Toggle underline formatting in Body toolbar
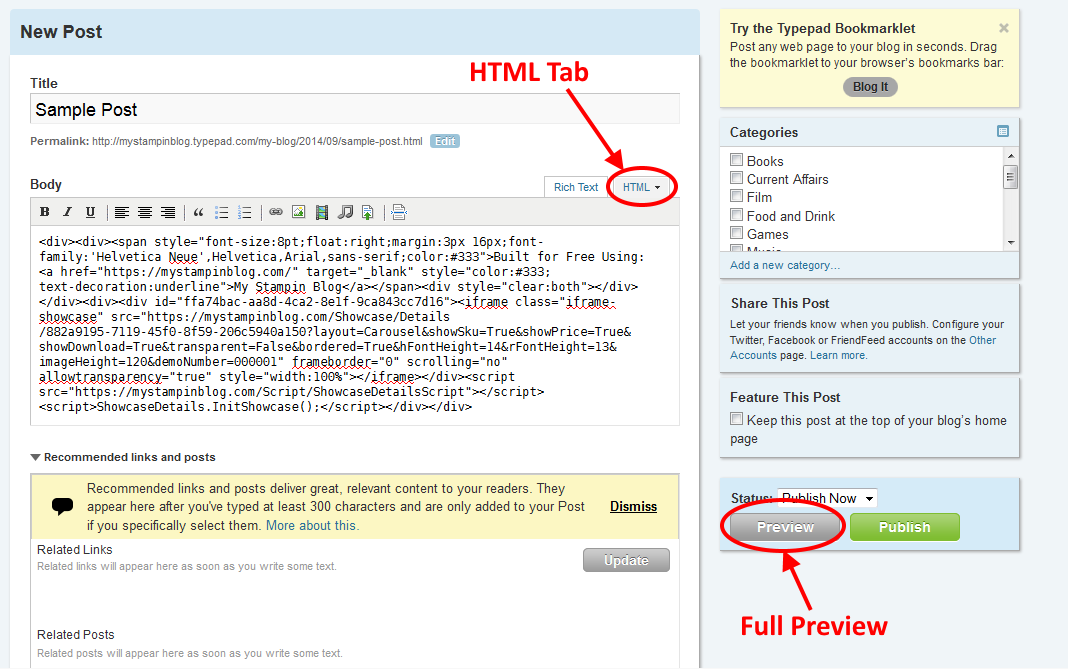The width and height of the screenshot is (1068, 669). coord(90,212)
